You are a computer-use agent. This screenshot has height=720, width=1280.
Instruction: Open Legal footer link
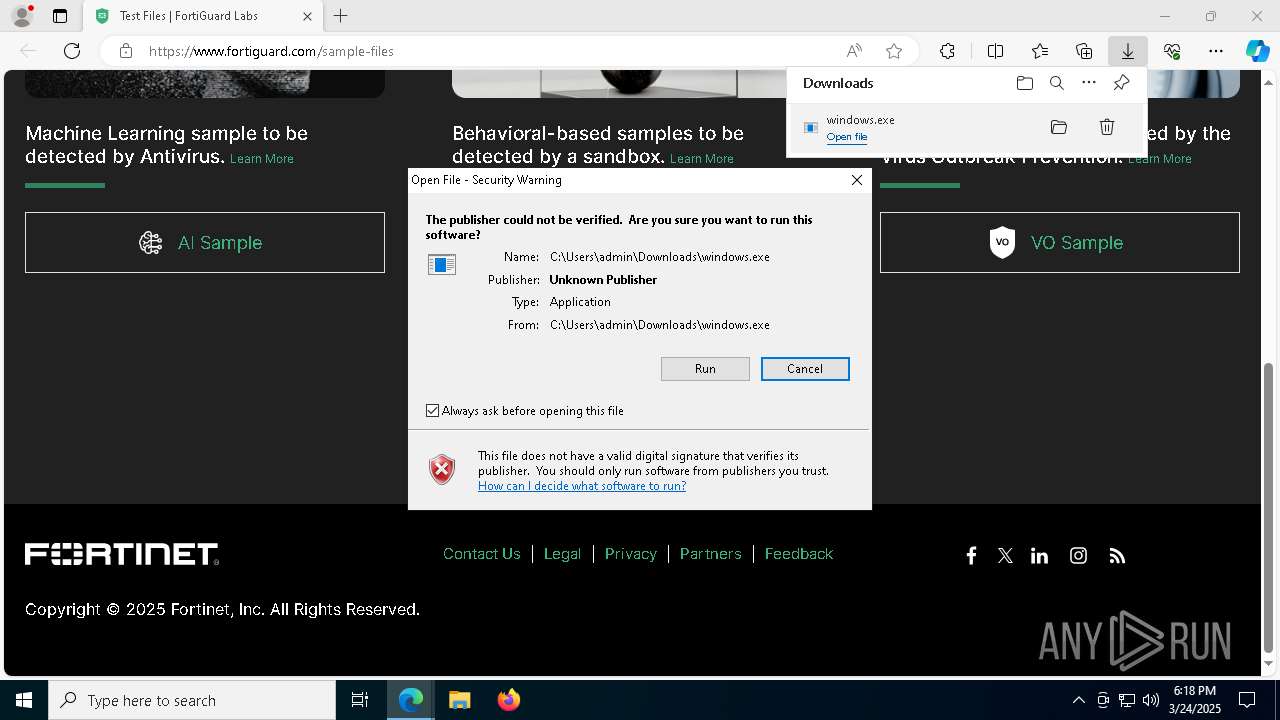562,554
